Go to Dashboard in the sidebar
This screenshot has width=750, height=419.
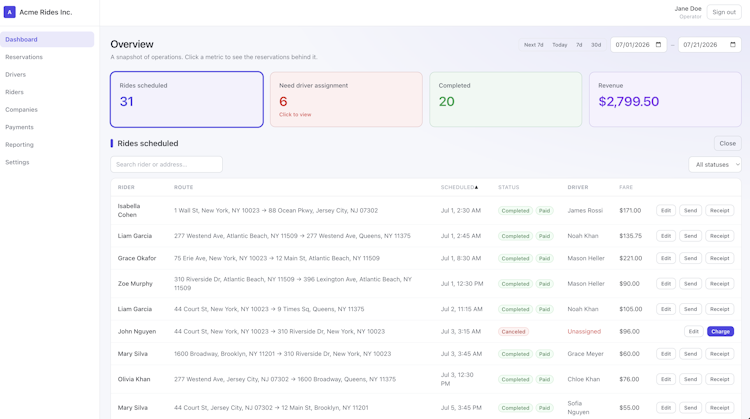(x=47, y=39)
